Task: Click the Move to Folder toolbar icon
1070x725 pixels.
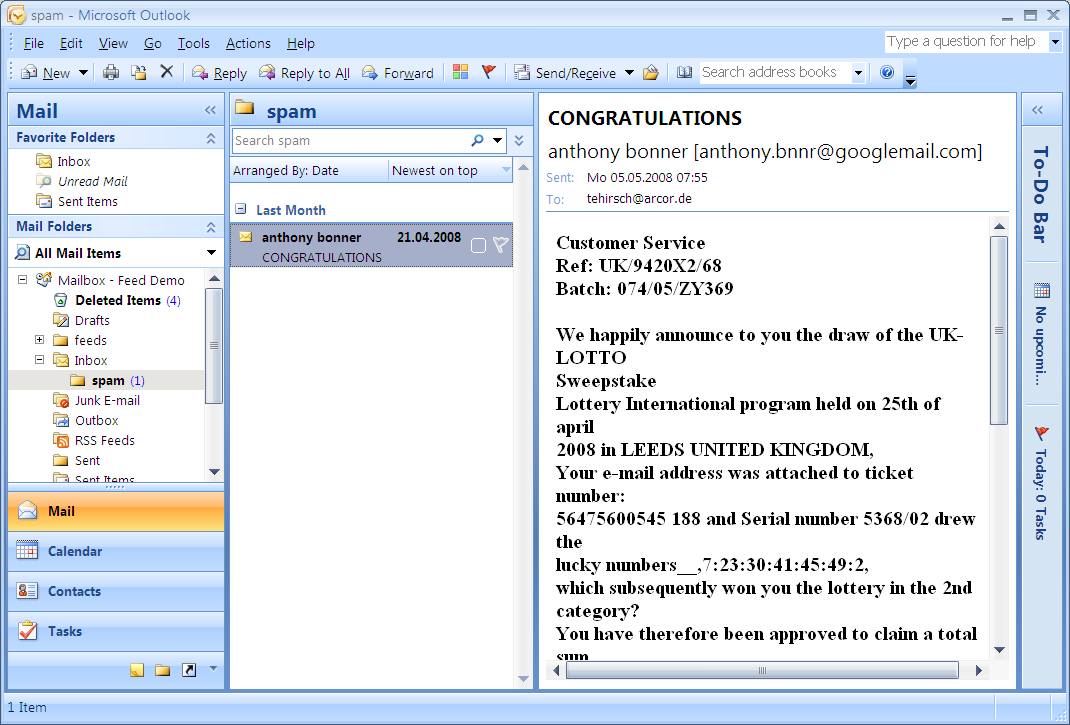Action: [139, 73]
